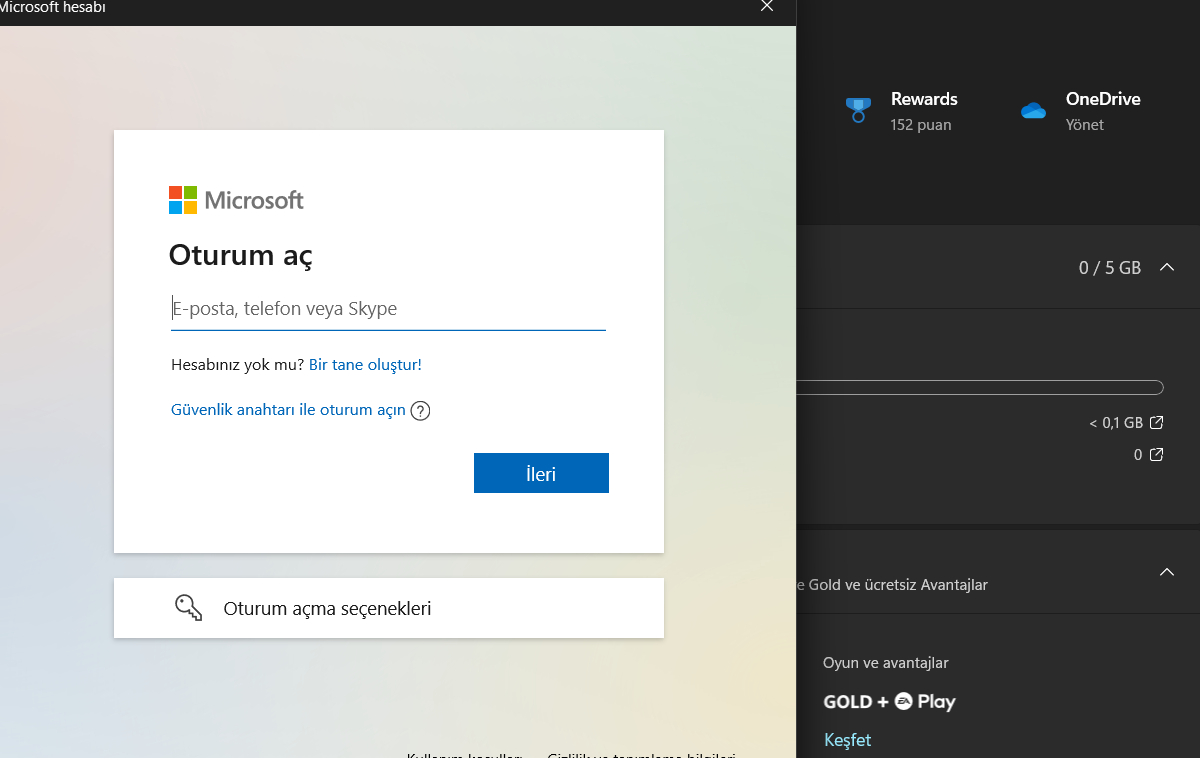The image size is (1200, 758).
Task: Click 'Oyun ve avantajlar' text
Action: coord(886,663)
